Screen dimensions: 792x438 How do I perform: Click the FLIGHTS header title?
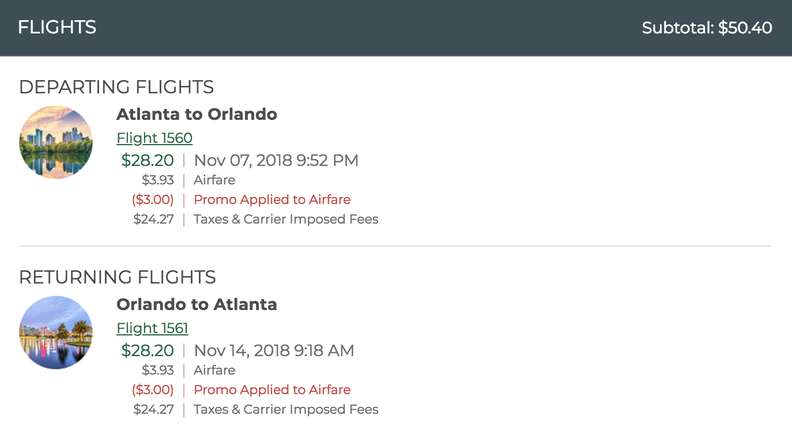click(57, 27)
